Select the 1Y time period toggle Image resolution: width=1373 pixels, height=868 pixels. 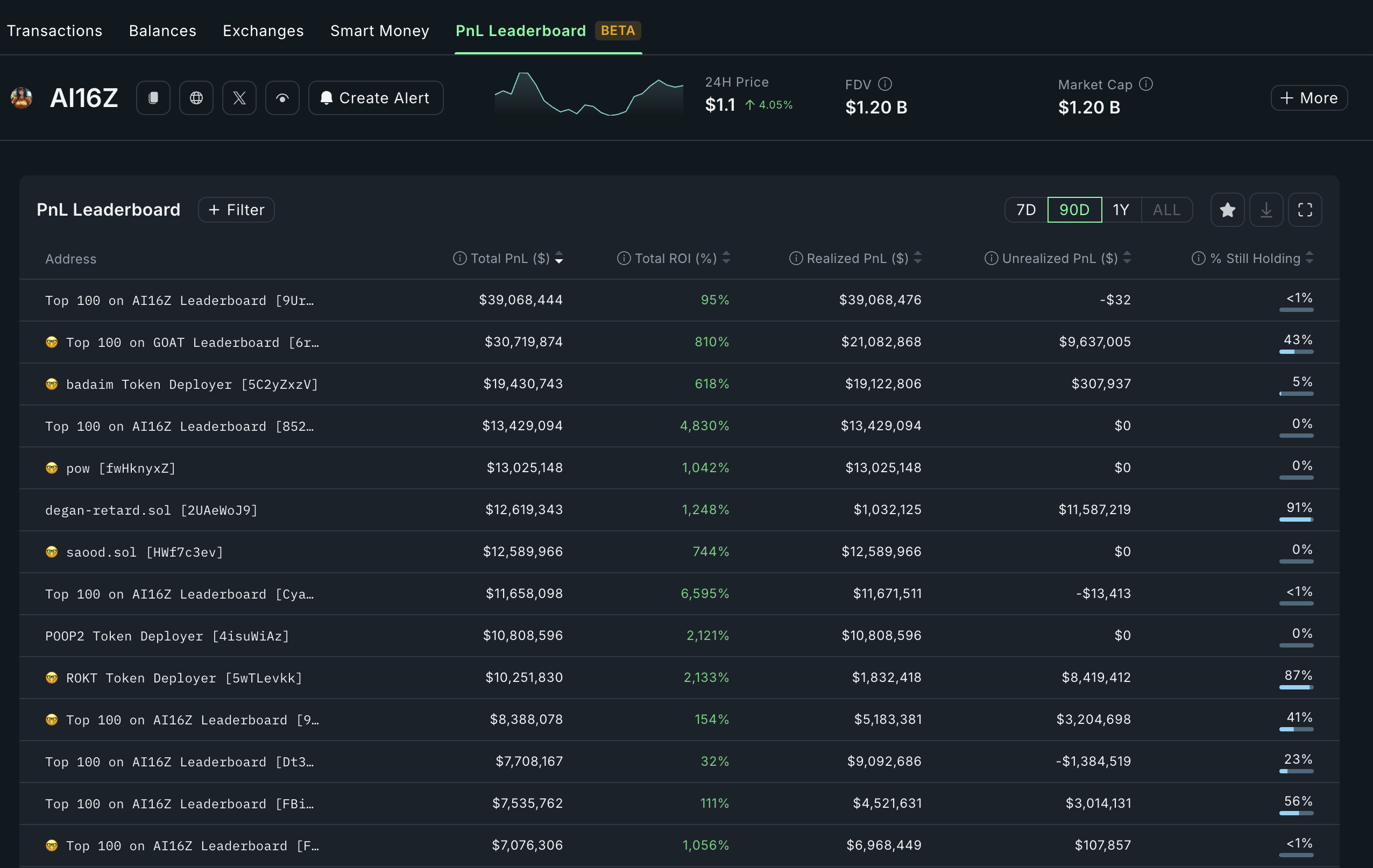point(1120,209)
